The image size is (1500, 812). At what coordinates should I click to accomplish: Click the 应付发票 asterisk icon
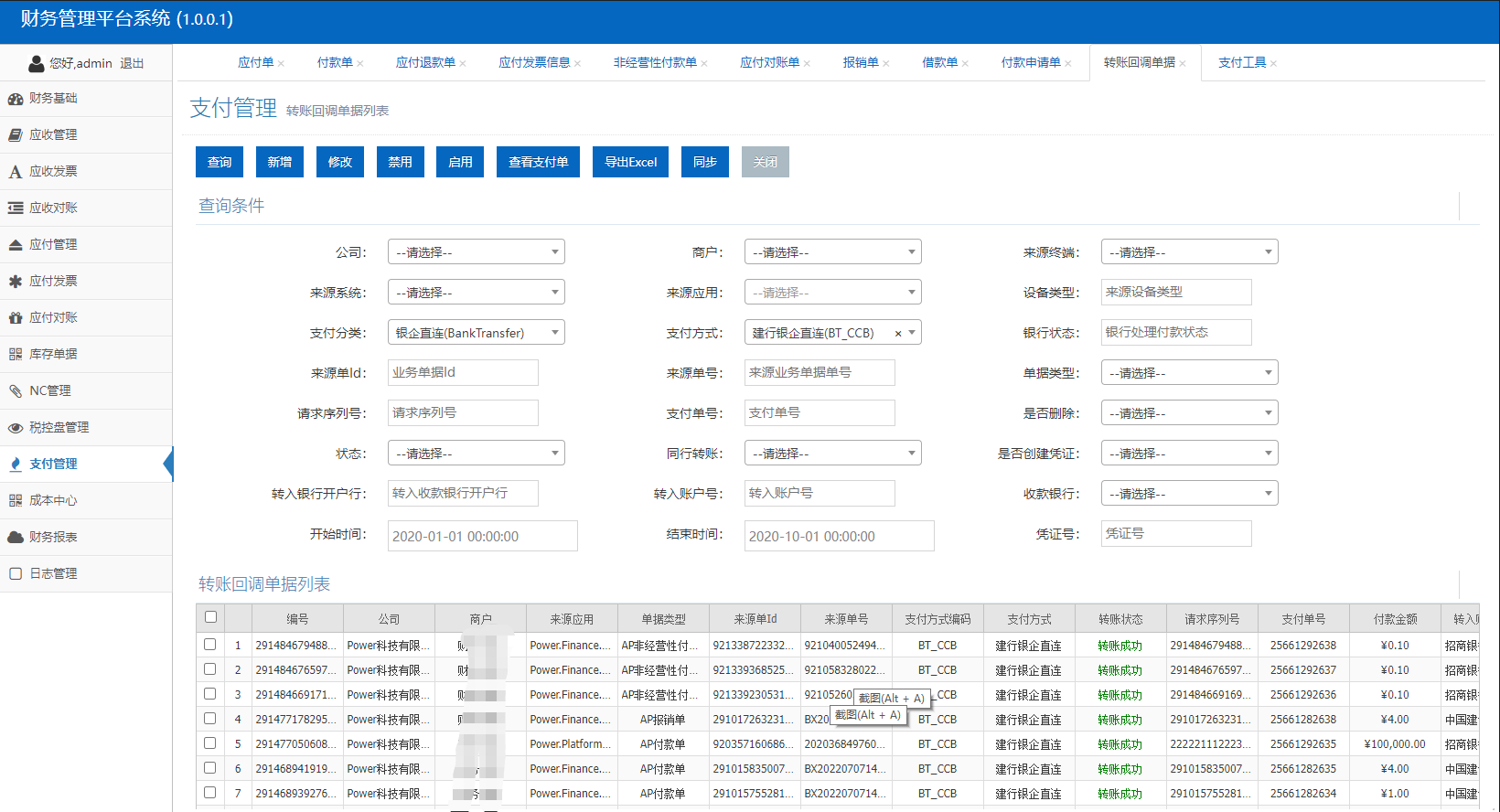point(16,282)
